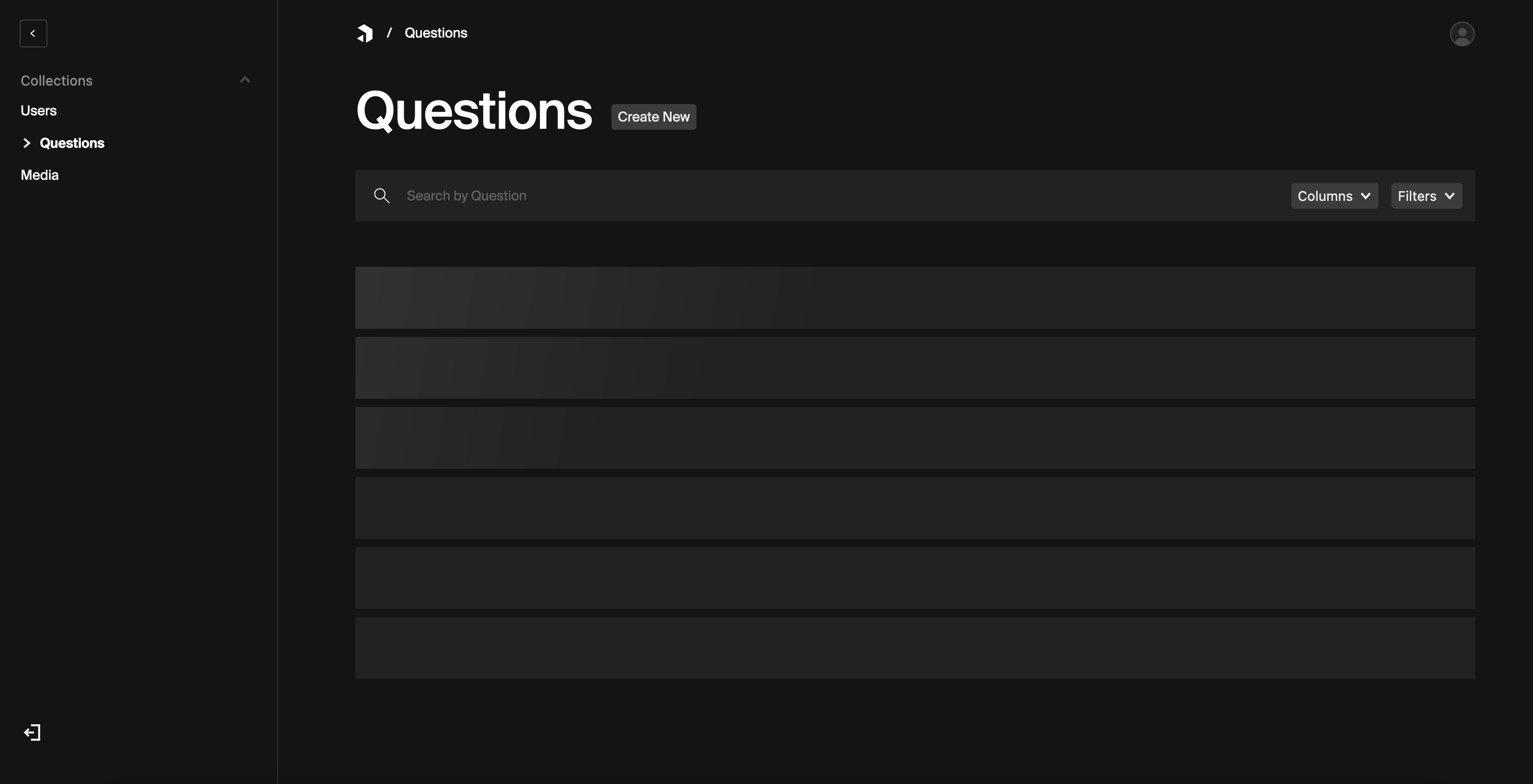Click the Questions breadcrumb link
Screen dimensions: 1533x784
(436, 33)
